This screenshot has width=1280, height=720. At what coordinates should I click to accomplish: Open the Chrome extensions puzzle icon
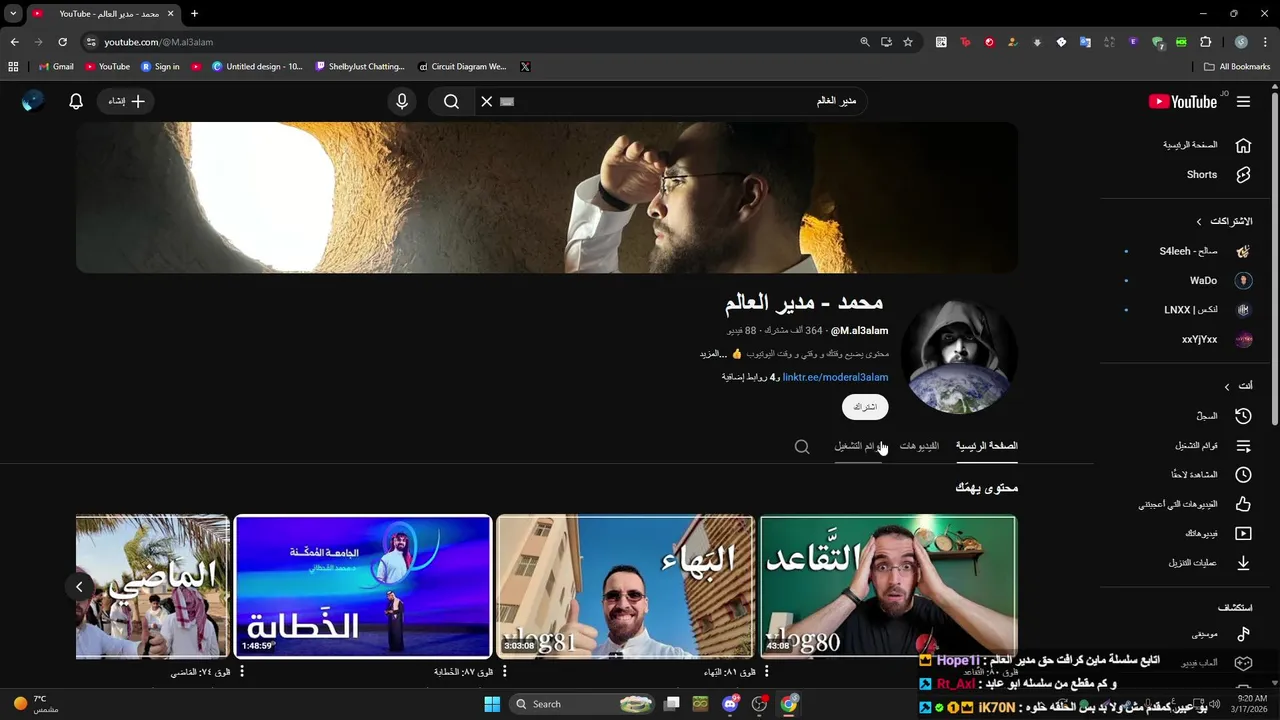click(1205, 42)
